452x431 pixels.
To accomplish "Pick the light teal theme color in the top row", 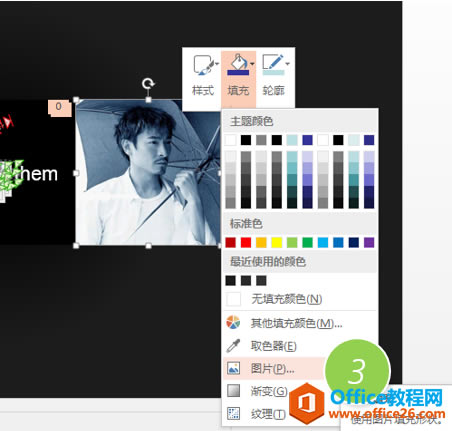I will click(x=292, y=140).
